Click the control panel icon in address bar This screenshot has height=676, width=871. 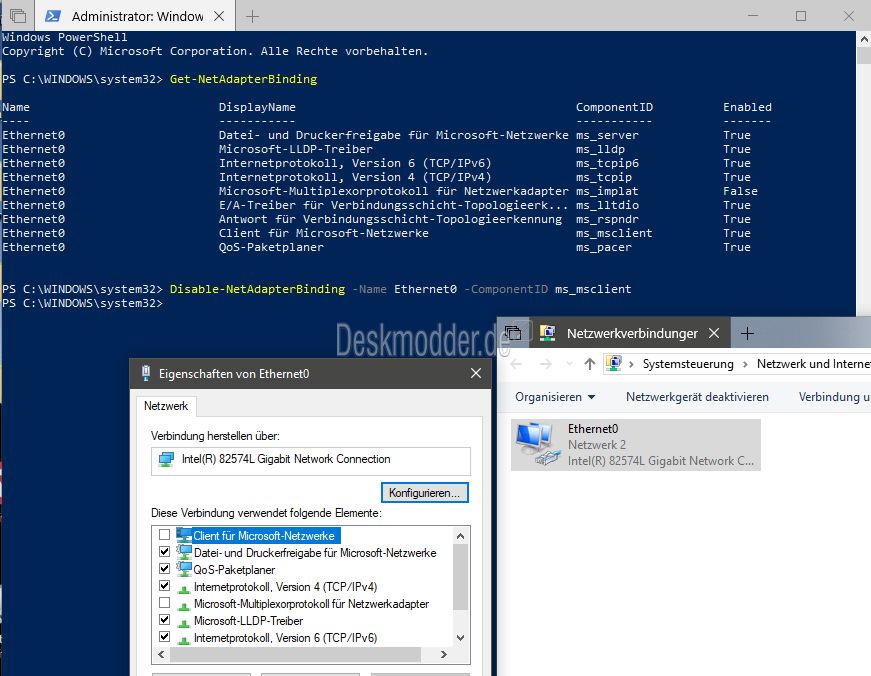point(614,363)
